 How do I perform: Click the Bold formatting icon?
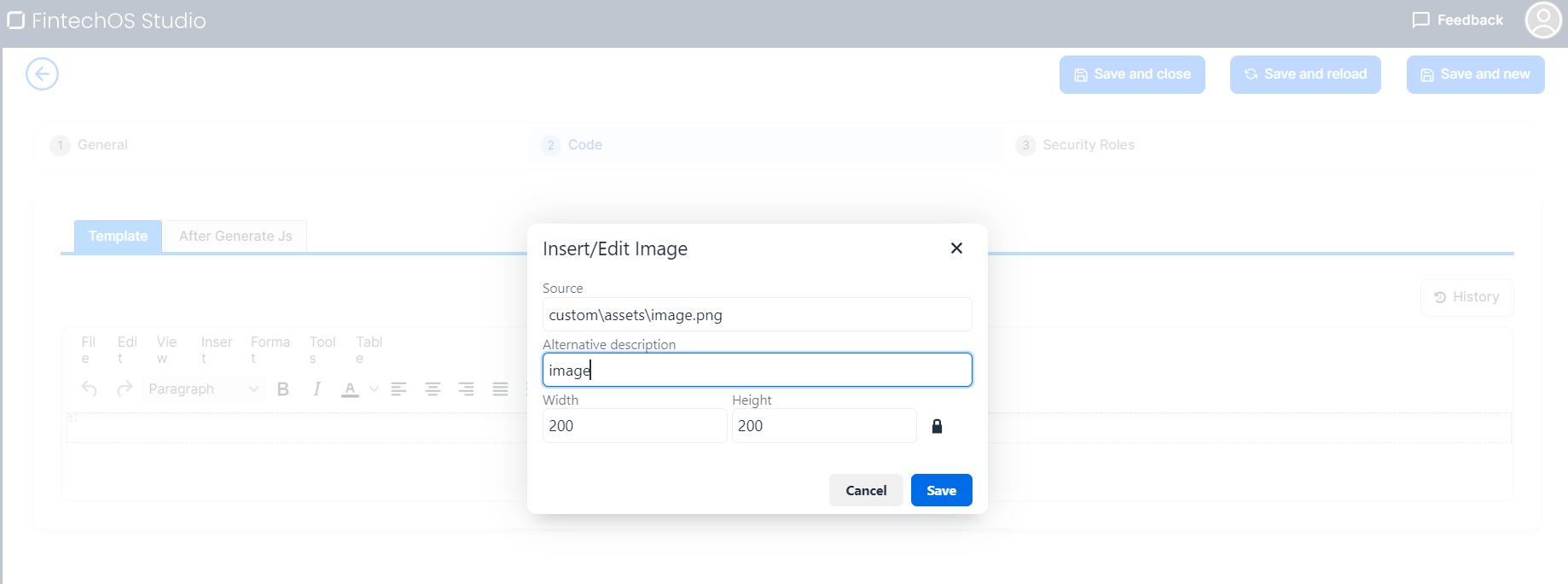(283, 389)
